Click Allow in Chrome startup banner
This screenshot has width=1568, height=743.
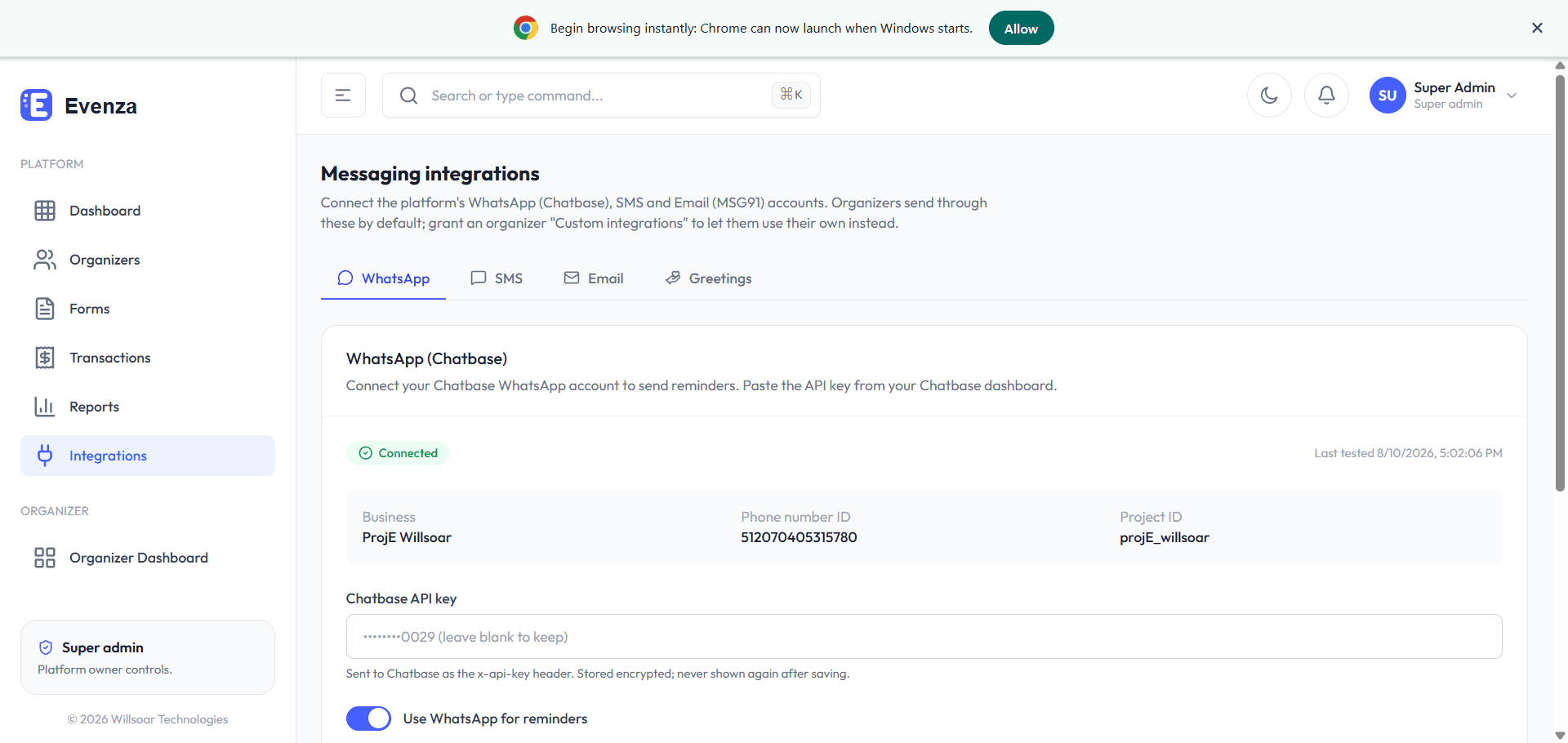[x=1021, y=28]
